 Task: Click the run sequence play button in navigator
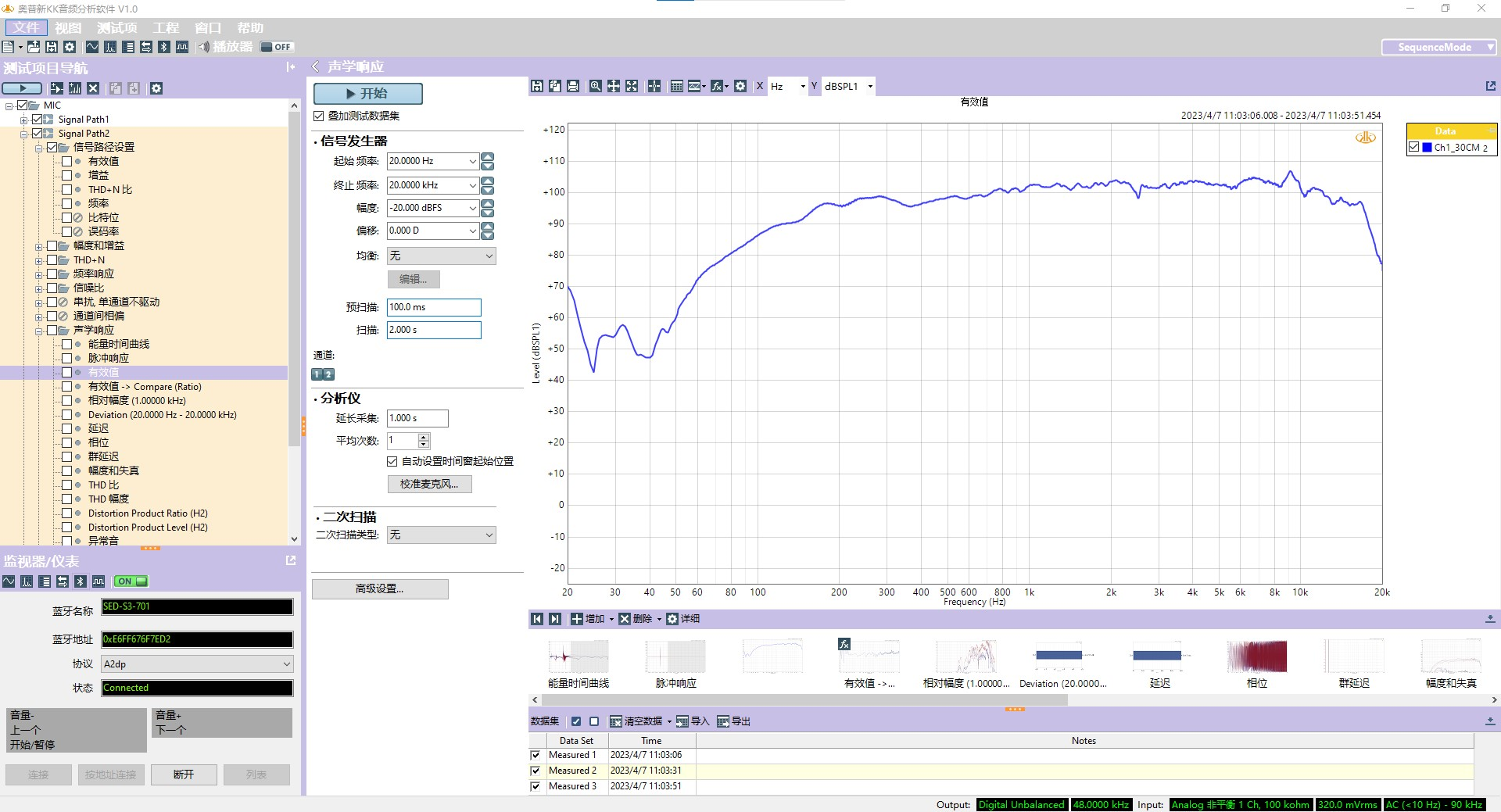tap(23, 88)
